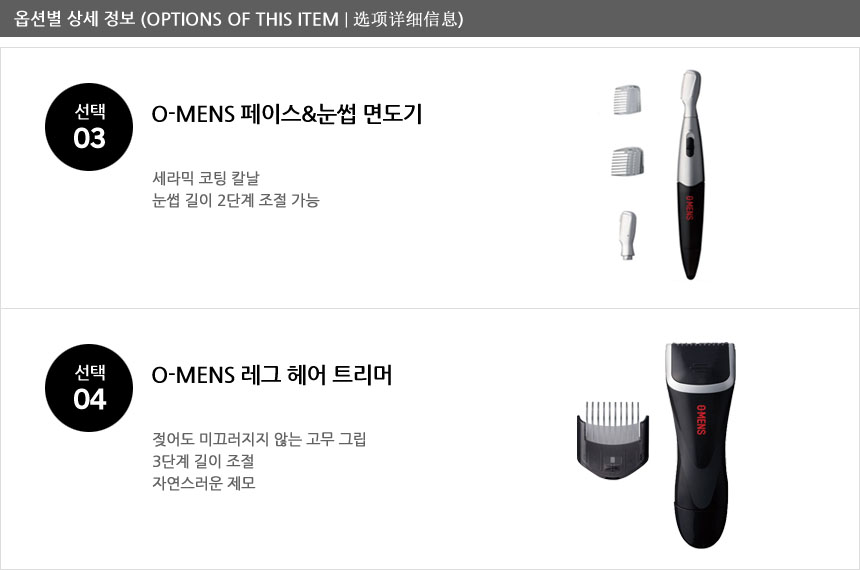Click the text 젖어도 미끄러지지 않는 고무 그립
This screenshot has width=860, height=570.
pyautogui.click(x=259, y=439)
